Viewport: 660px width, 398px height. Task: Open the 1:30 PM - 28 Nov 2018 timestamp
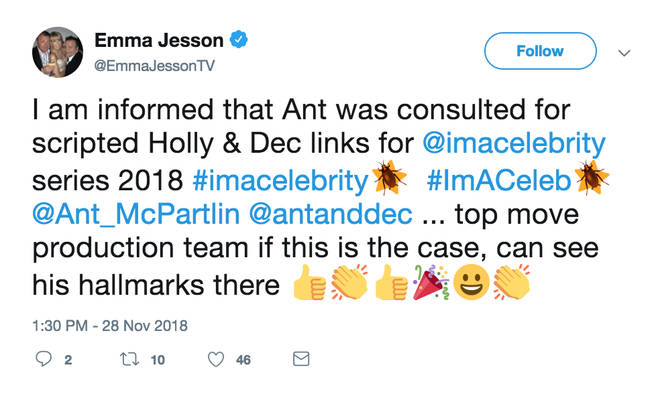point(110,326)
